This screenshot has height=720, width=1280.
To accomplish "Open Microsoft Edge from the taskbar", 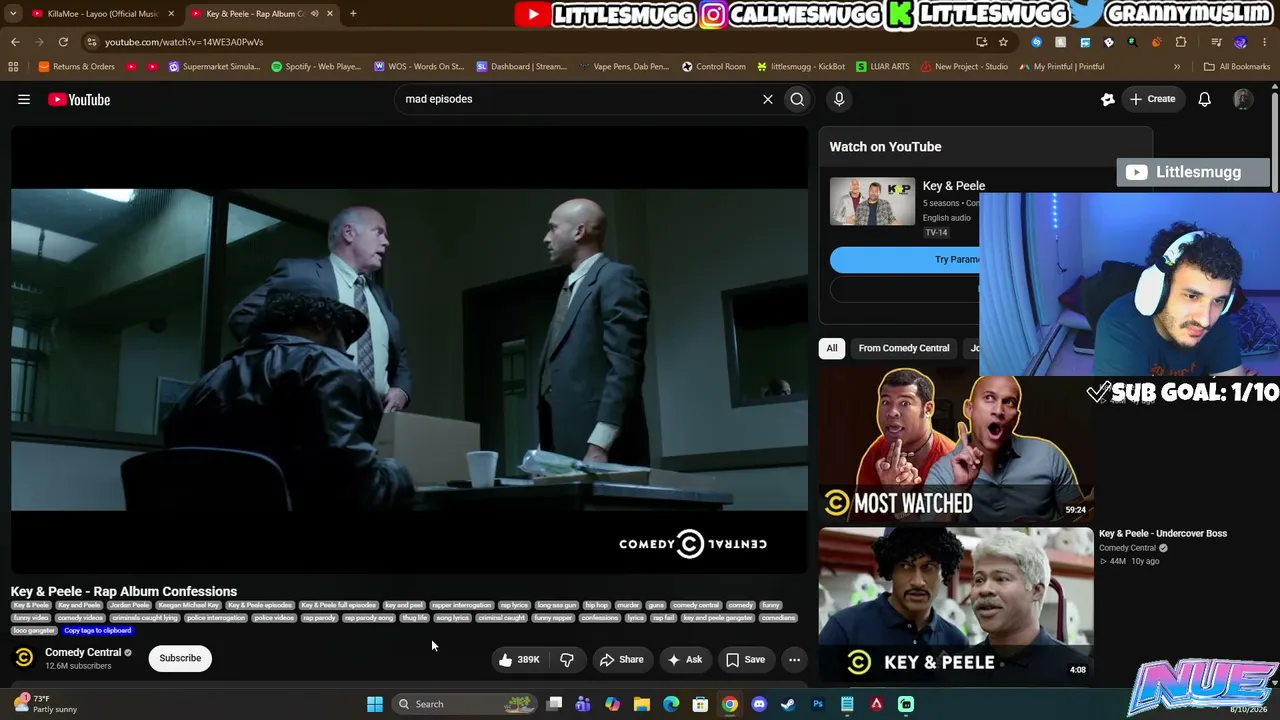I will click(671, 704).
